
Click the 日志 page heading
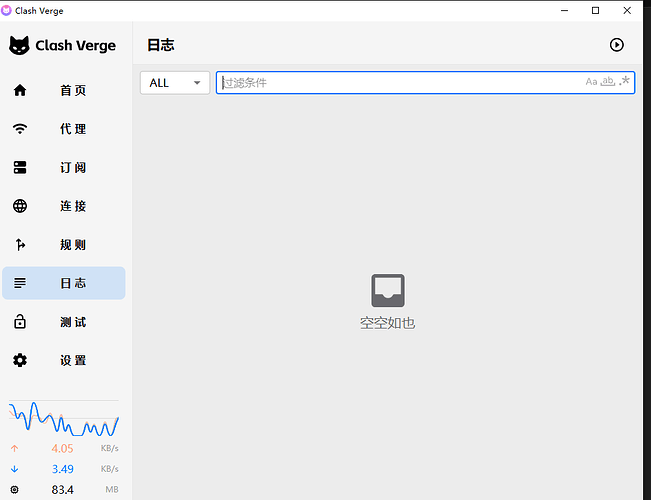(161, 45)
